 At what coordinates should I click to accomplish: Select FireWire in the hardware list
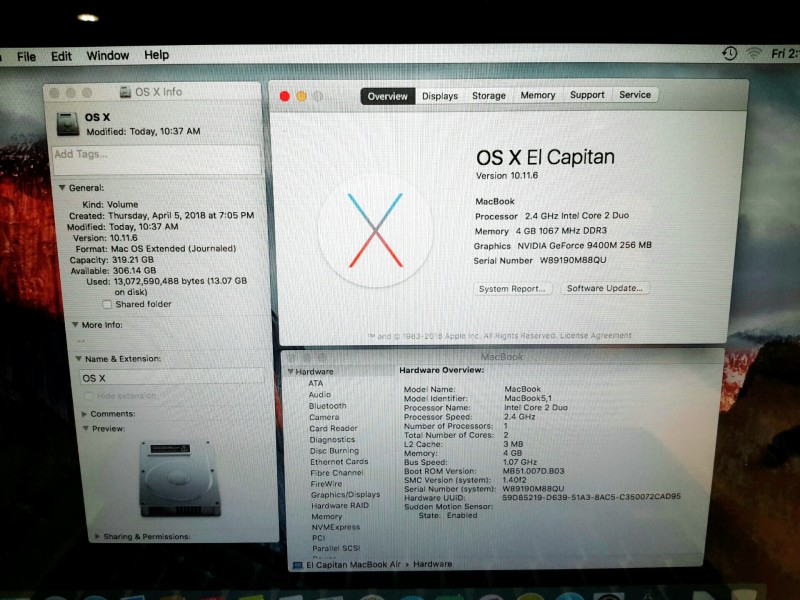coord(327,484)
